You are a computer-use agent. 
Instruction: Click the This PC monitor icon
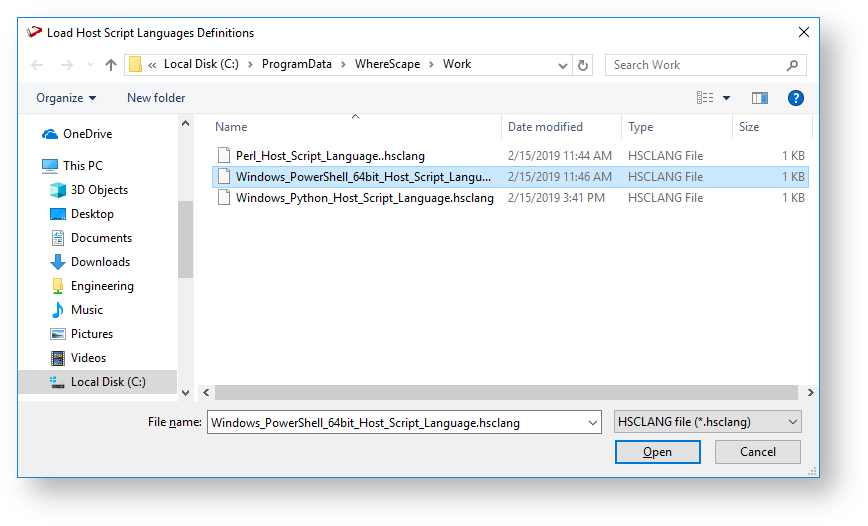point(50,166)
